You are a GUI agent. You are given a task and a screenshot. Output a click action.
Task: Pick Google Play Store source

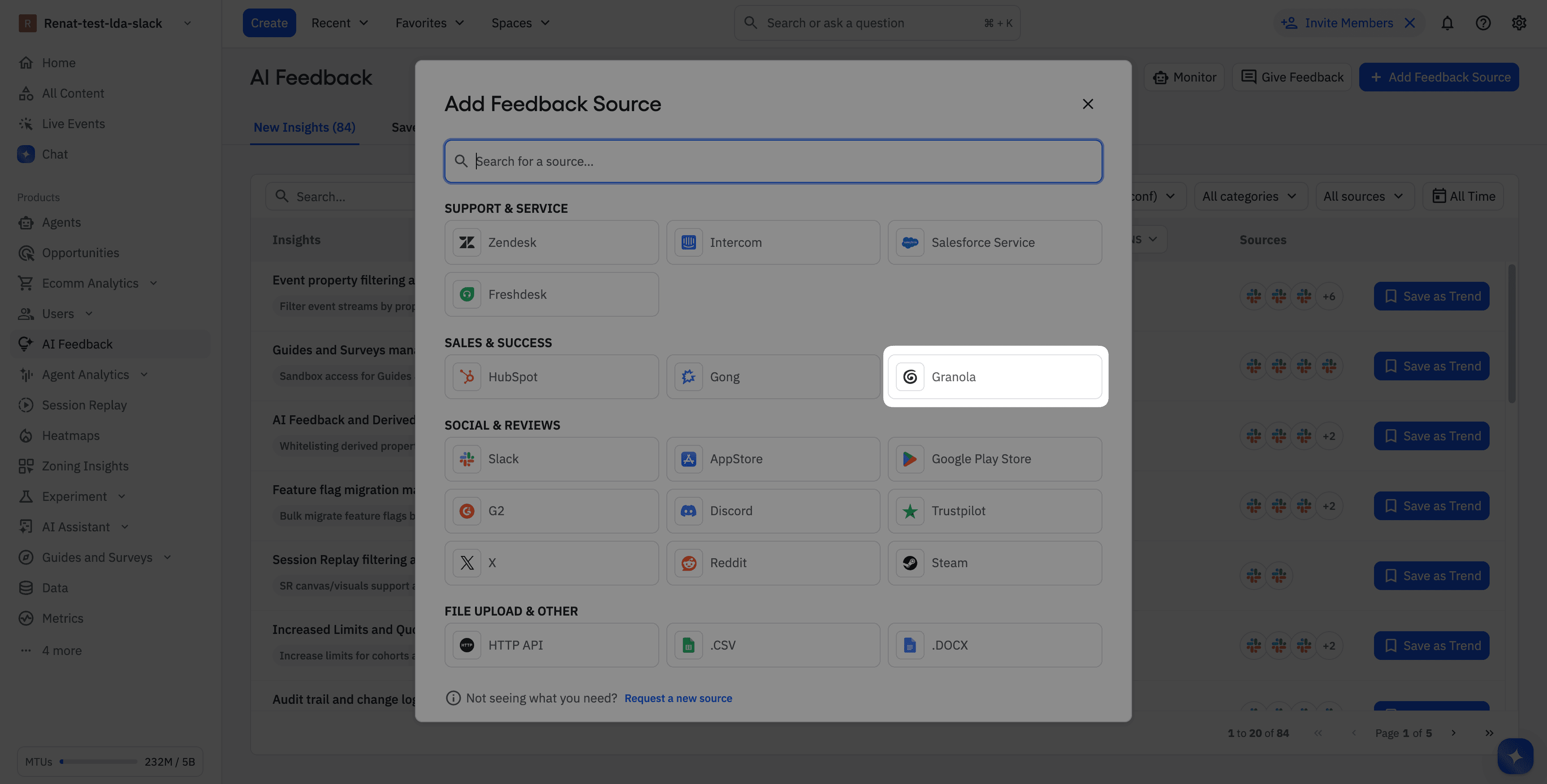coord(994,459)
